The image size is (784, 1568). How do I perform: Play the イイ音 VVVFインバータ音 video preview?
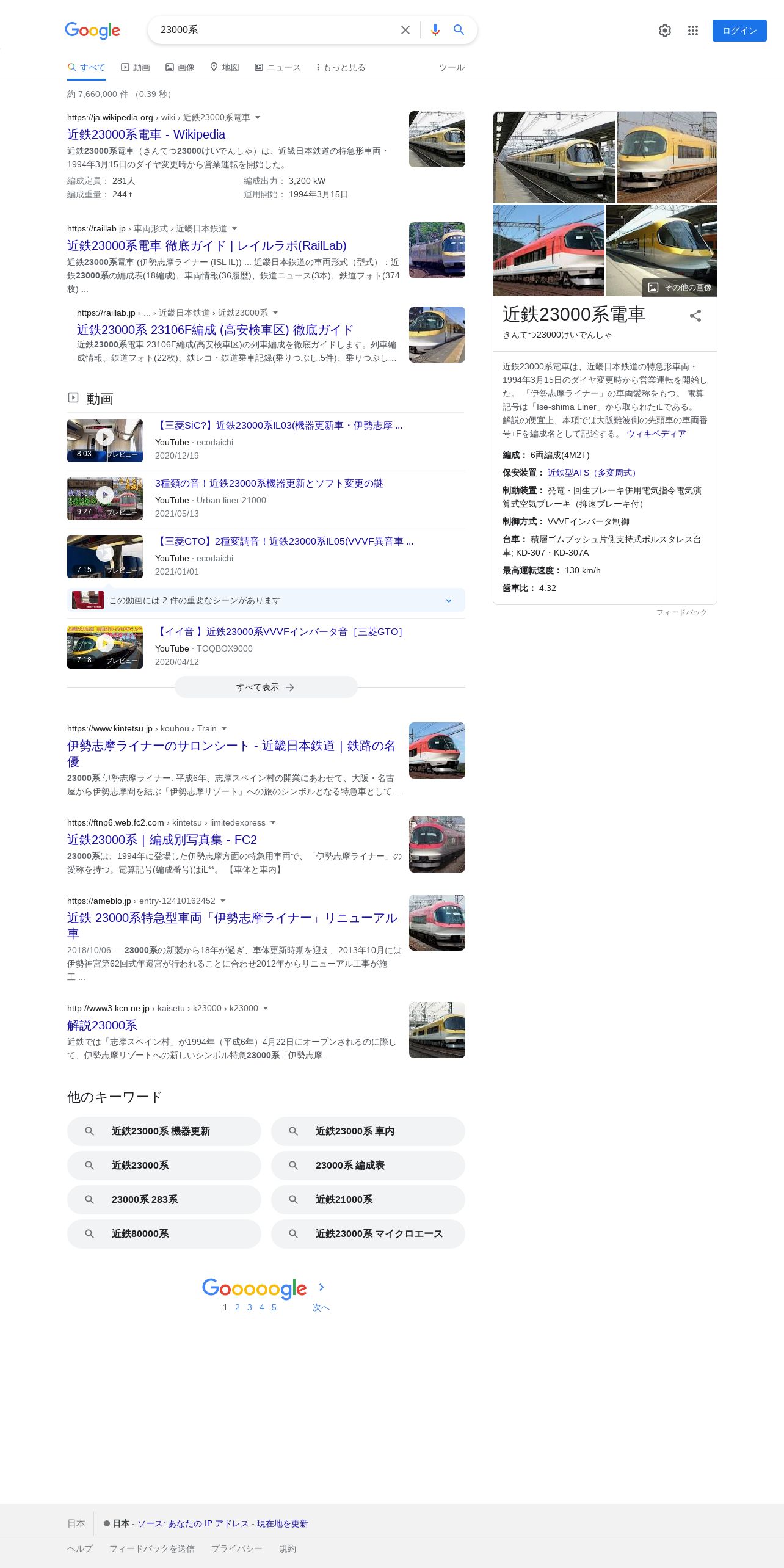pos(105,647)
